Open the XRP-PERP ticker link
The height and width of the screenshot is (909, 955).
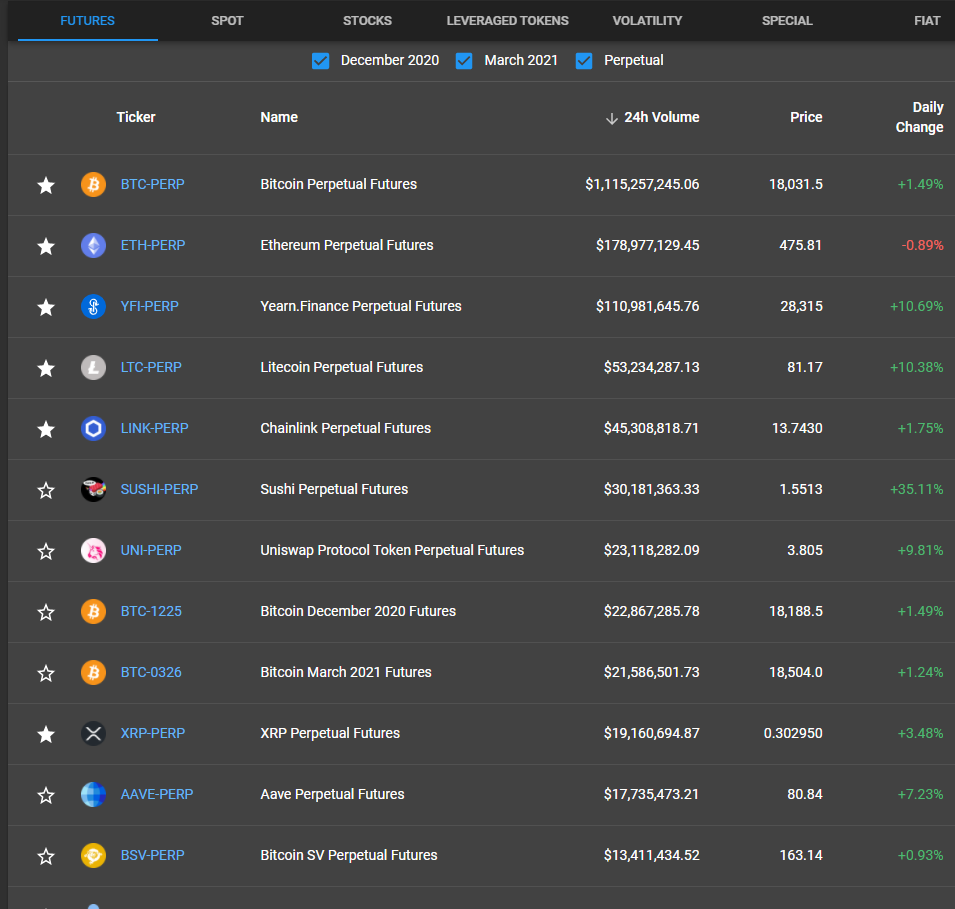(x=153, y=732)
